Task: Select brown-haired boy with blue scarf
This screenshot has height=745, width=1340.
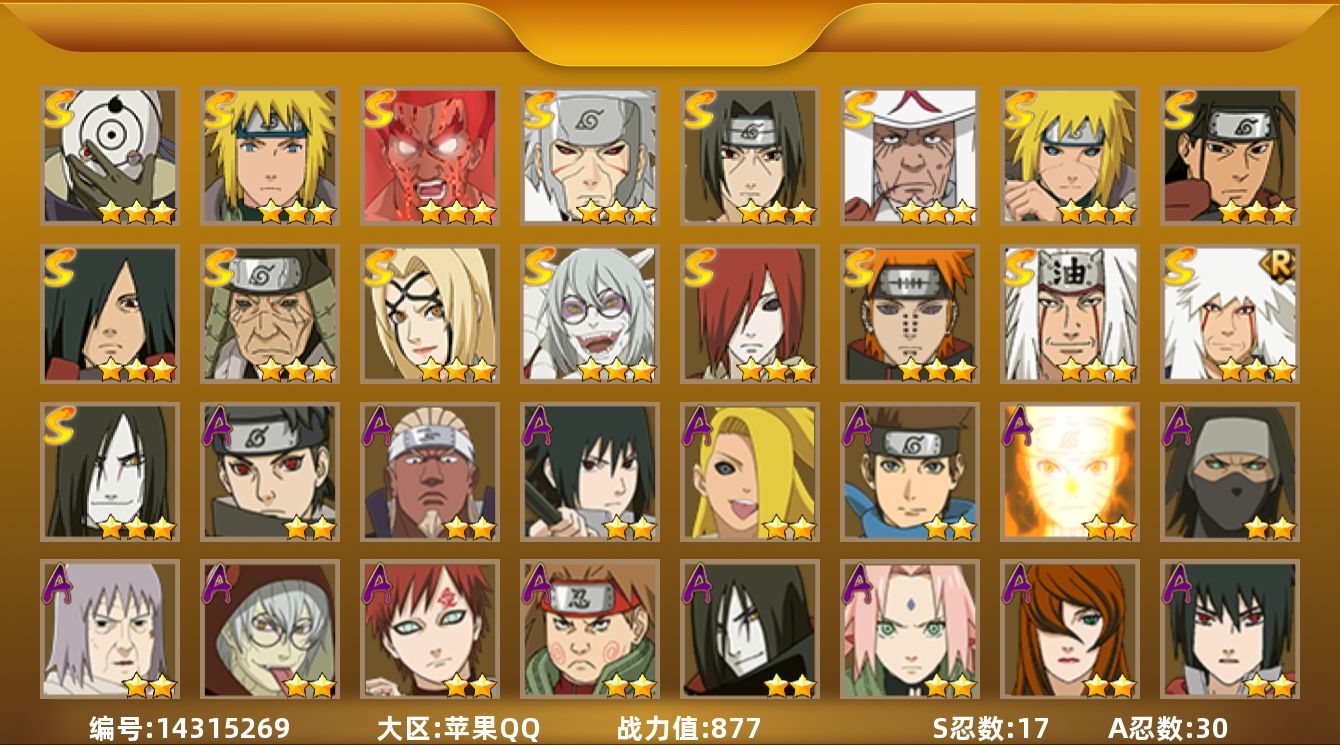Action: 910,472
